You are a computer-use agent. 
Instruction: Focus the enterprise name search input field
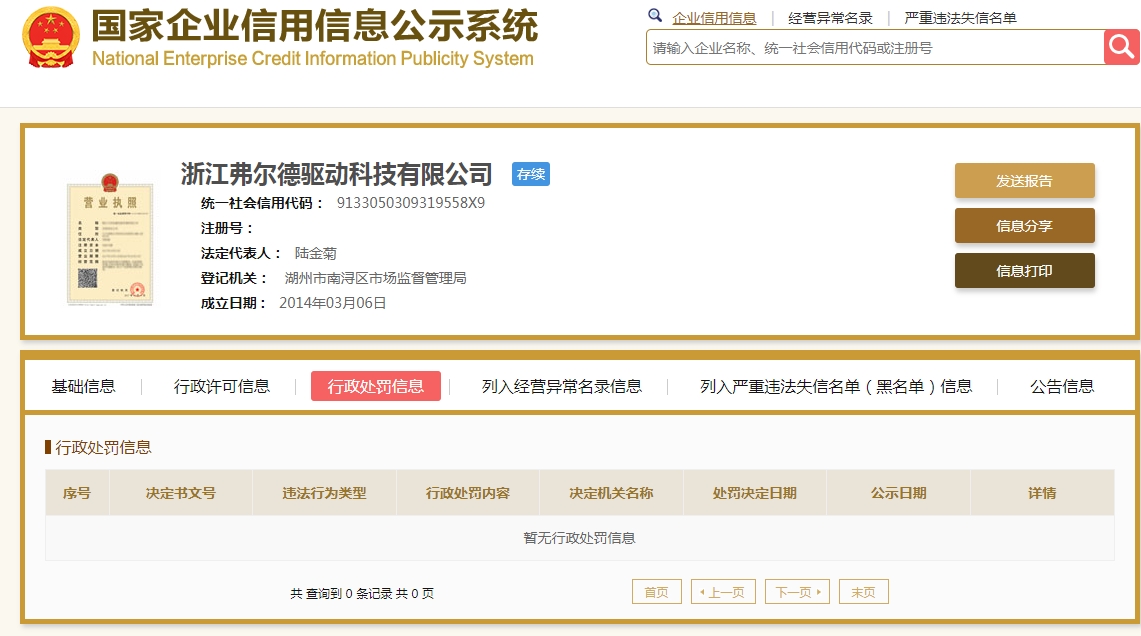[875, 47]
